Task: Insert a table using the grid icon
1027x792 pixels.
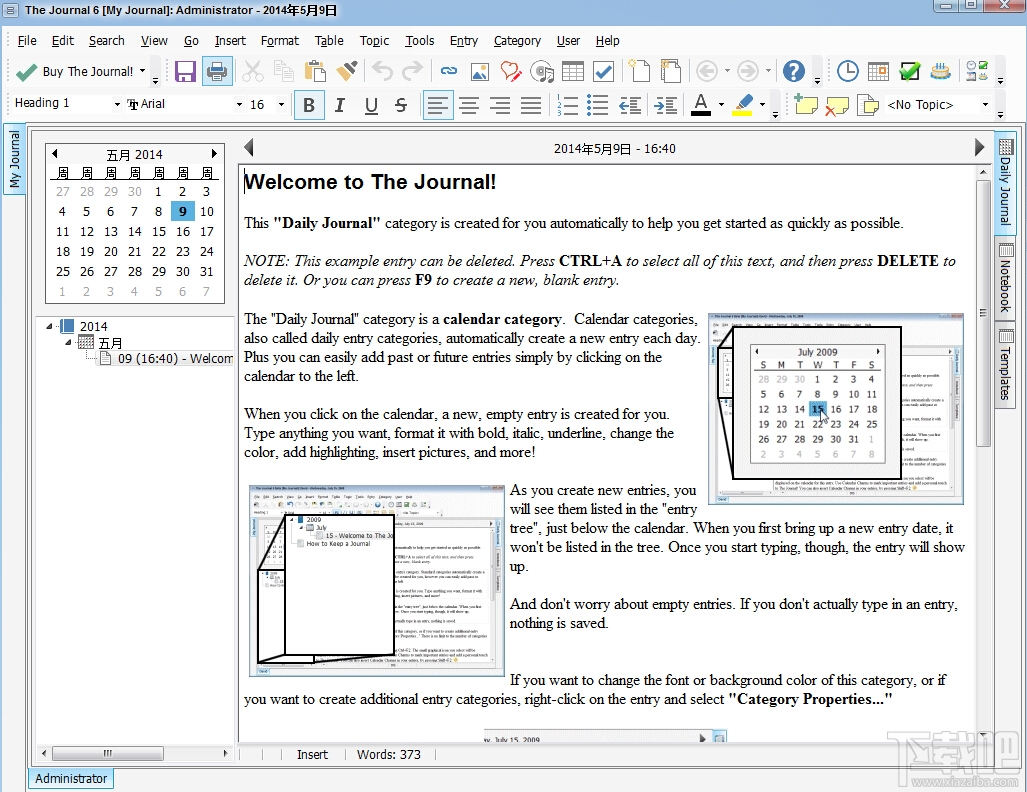Action: [573, 71]
